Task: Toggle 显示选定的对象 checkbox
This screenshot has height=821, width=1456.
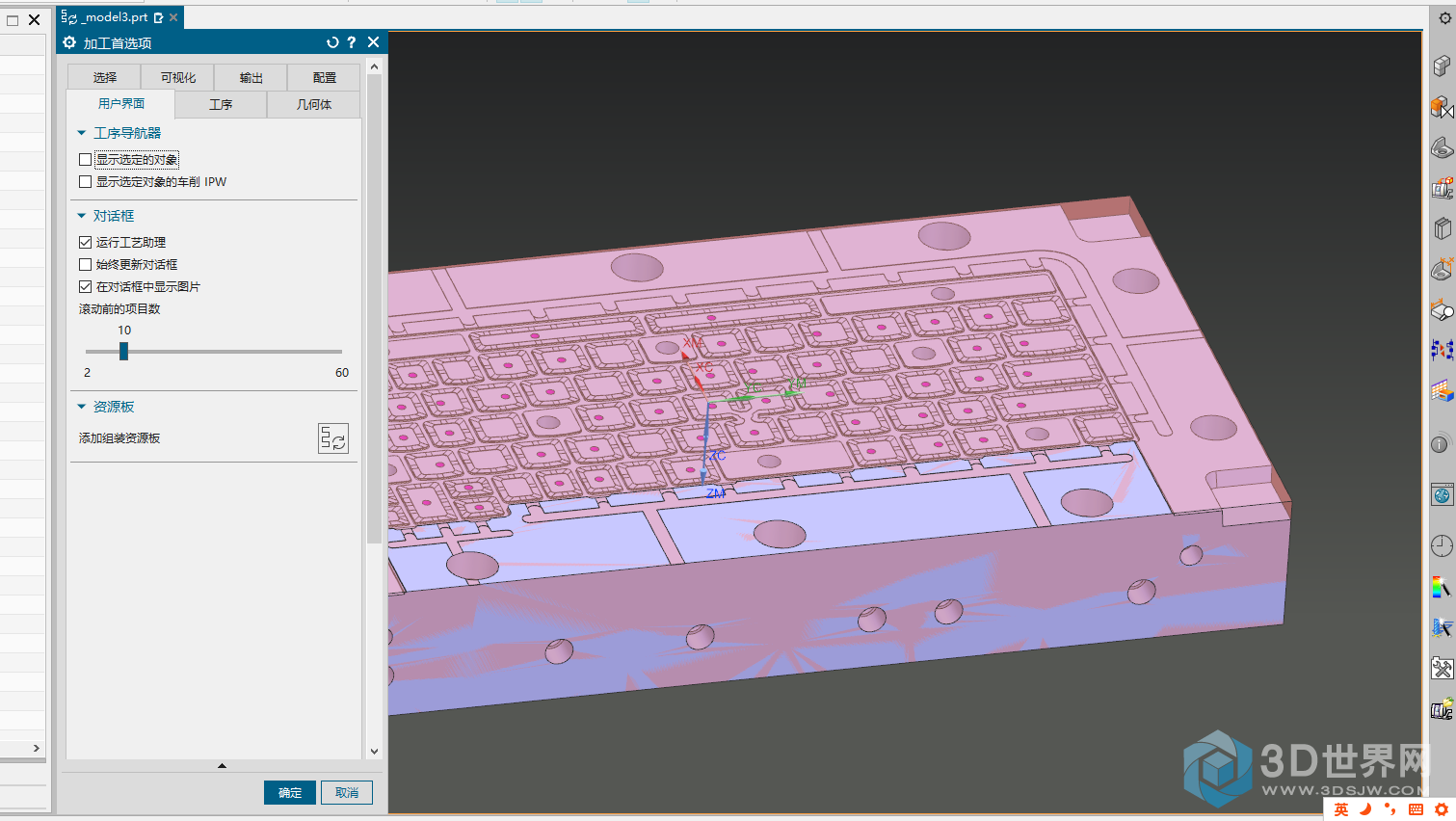Action: pos(85,160)
